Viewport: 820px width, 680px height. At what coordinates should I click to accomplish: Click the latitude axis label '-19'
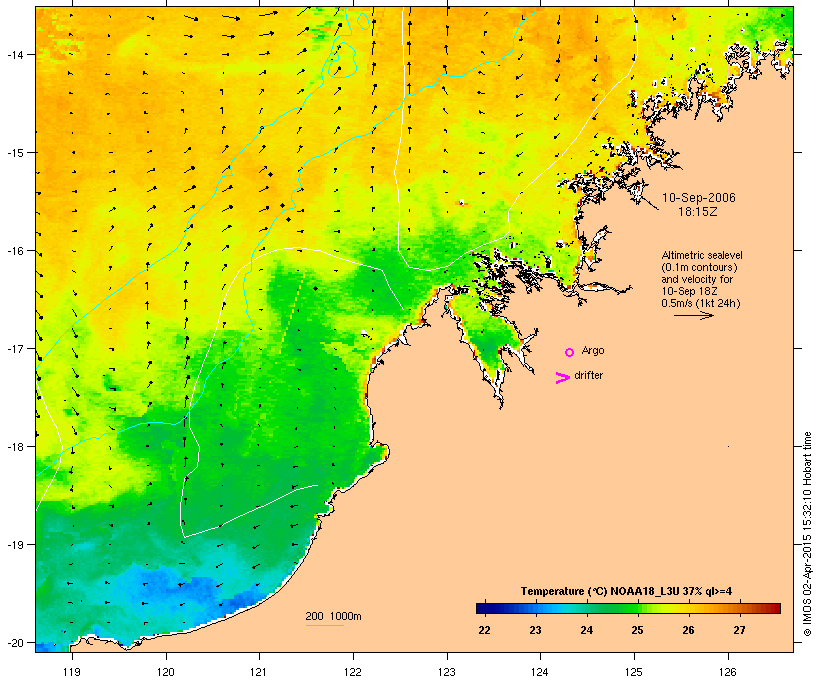(x=14, y=545)
